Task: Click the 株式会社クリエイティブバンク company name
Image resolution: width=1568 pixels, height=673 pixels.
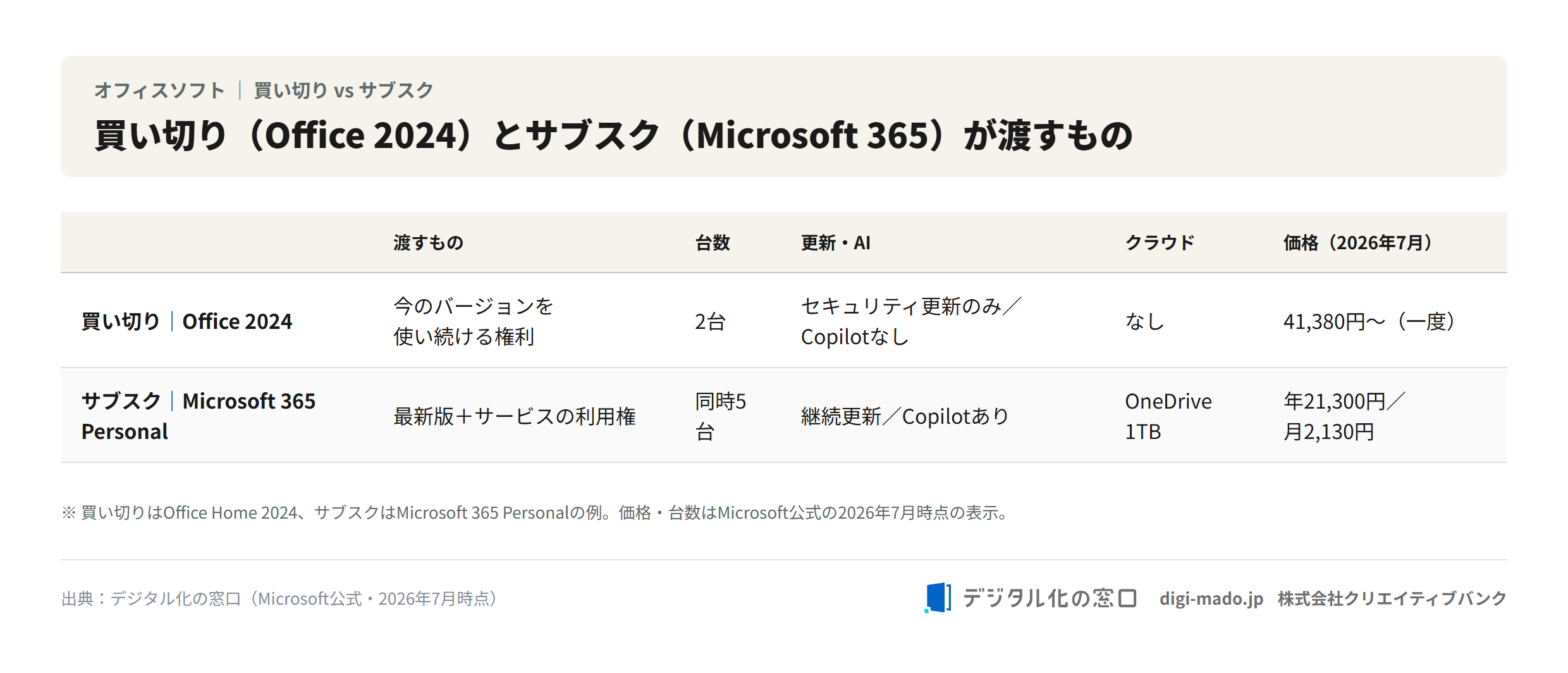Action: (1392, 598)
